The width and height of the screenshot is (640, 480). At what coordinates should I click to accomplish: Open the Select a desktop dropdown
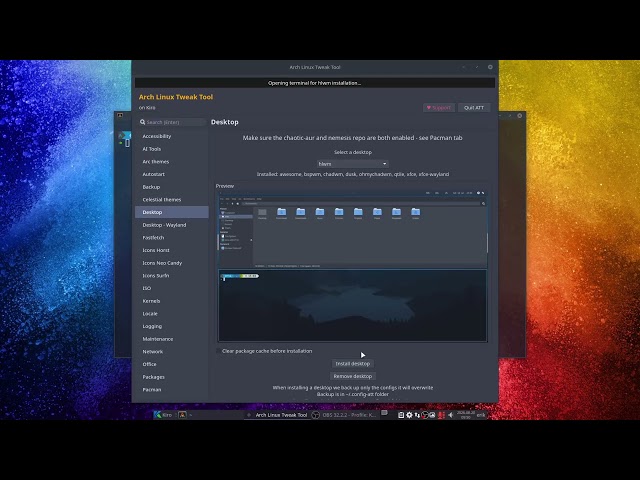353,164
